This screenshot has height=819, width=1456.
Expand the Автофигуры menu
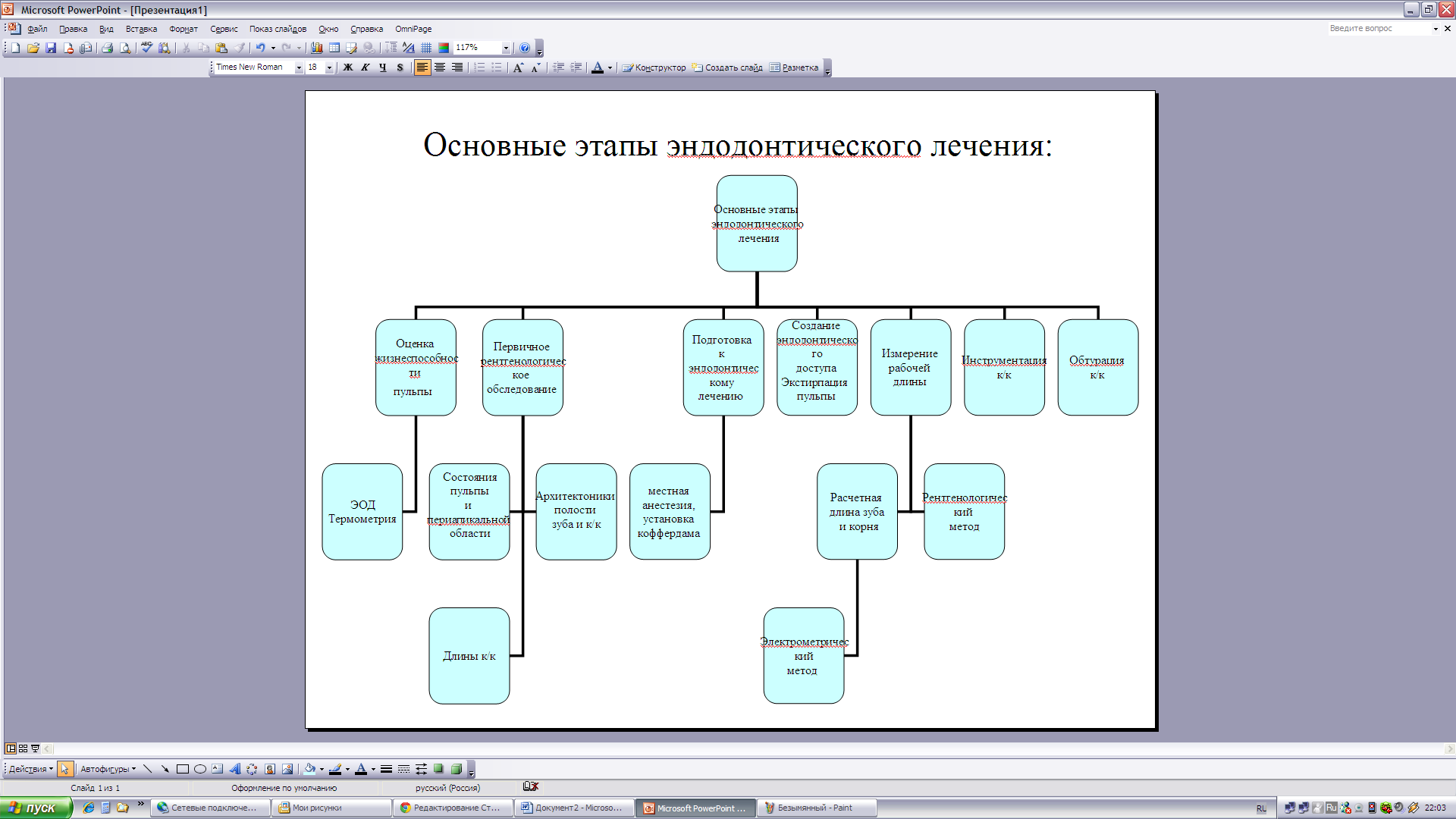(108, 769)
